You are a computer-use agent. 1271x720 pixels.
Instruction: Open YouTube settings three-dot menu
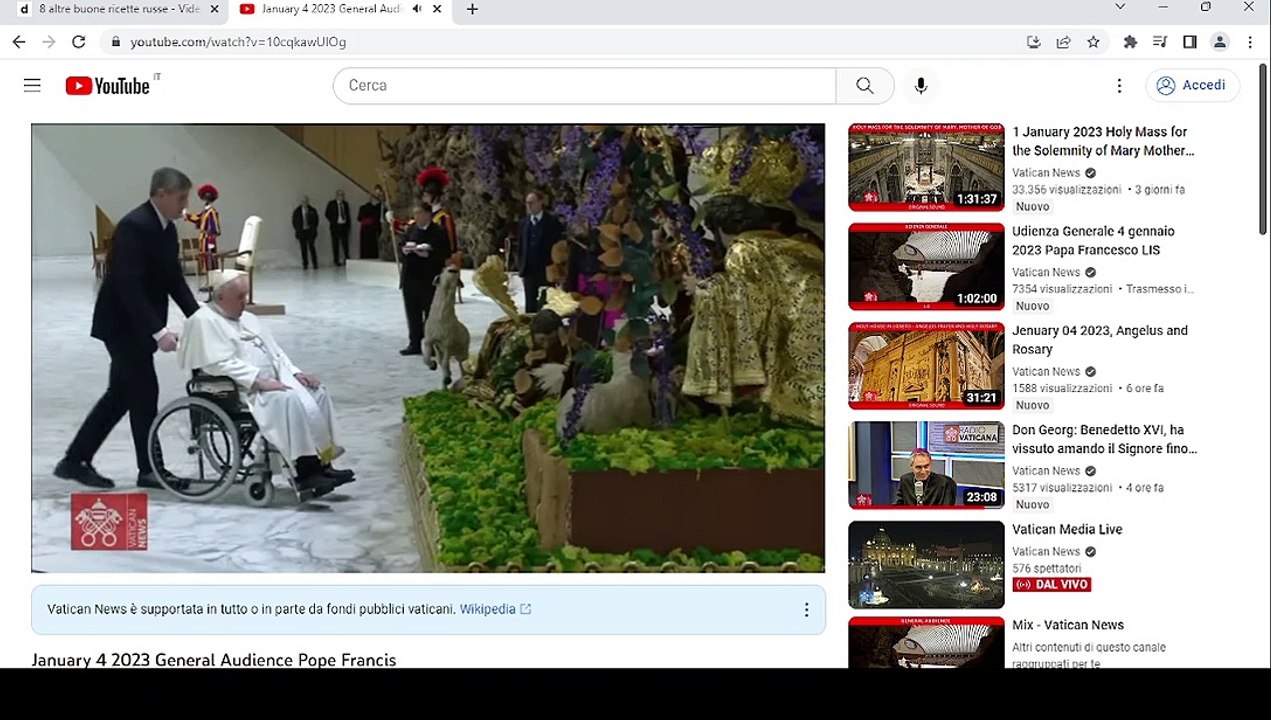click(1119, 86)
